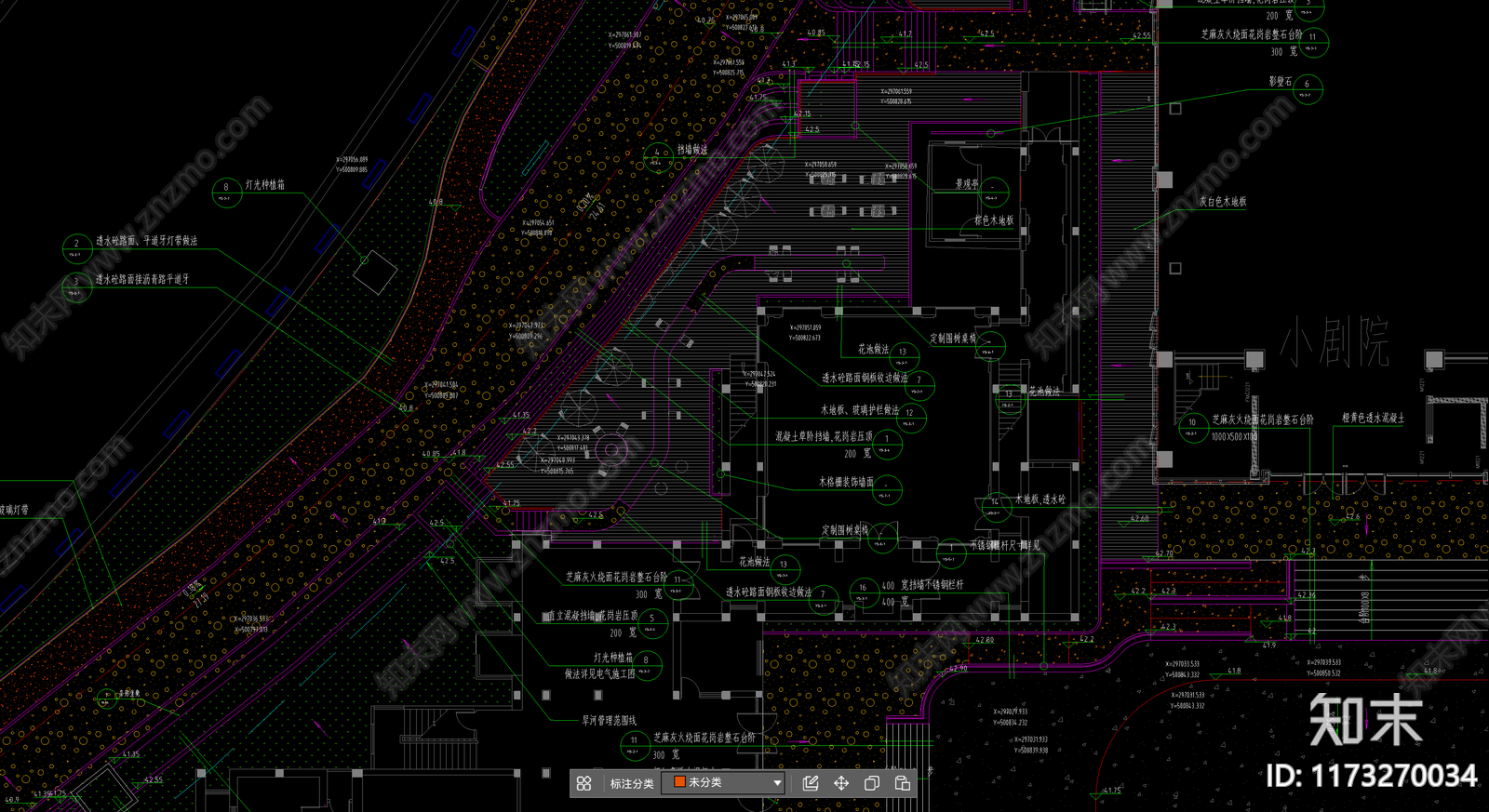Screen dimensions: 1489x812
Task: Click the edit annotation pencil icon
Action: [811, 783]
